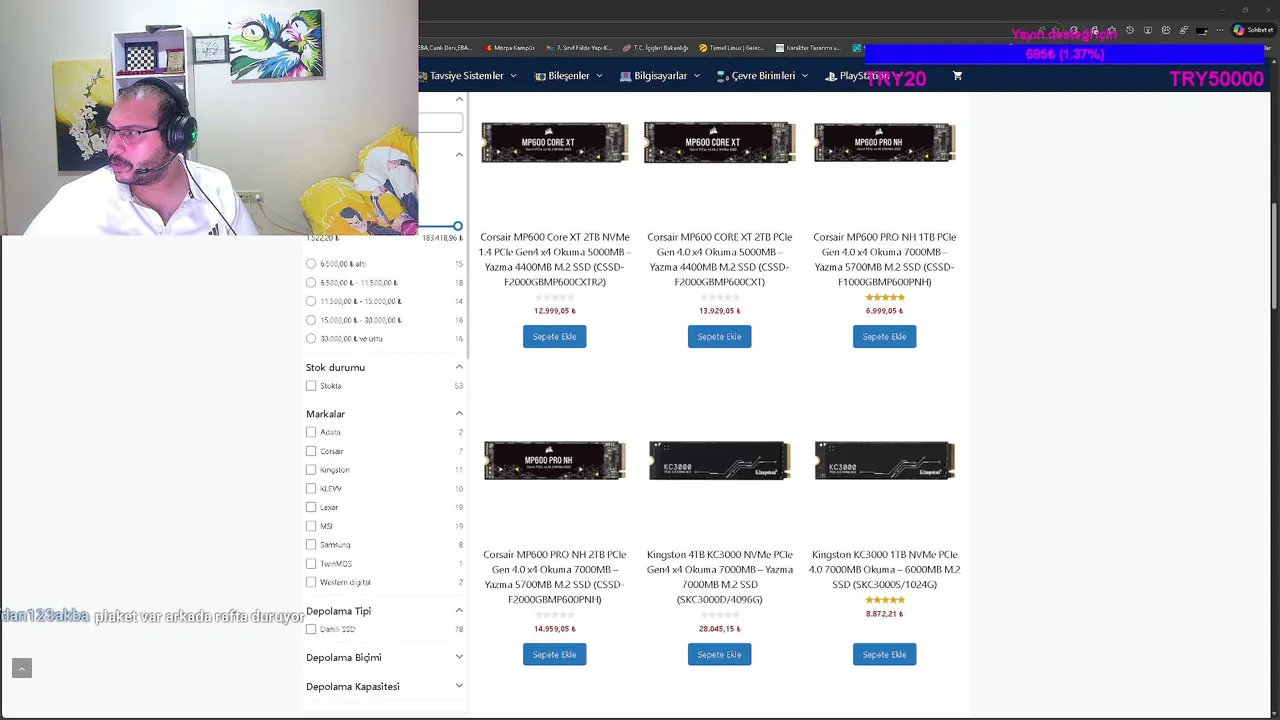Screen dimensions: 1280x720
Task: Check the Kingston brand filter
Action: [311, 470]
